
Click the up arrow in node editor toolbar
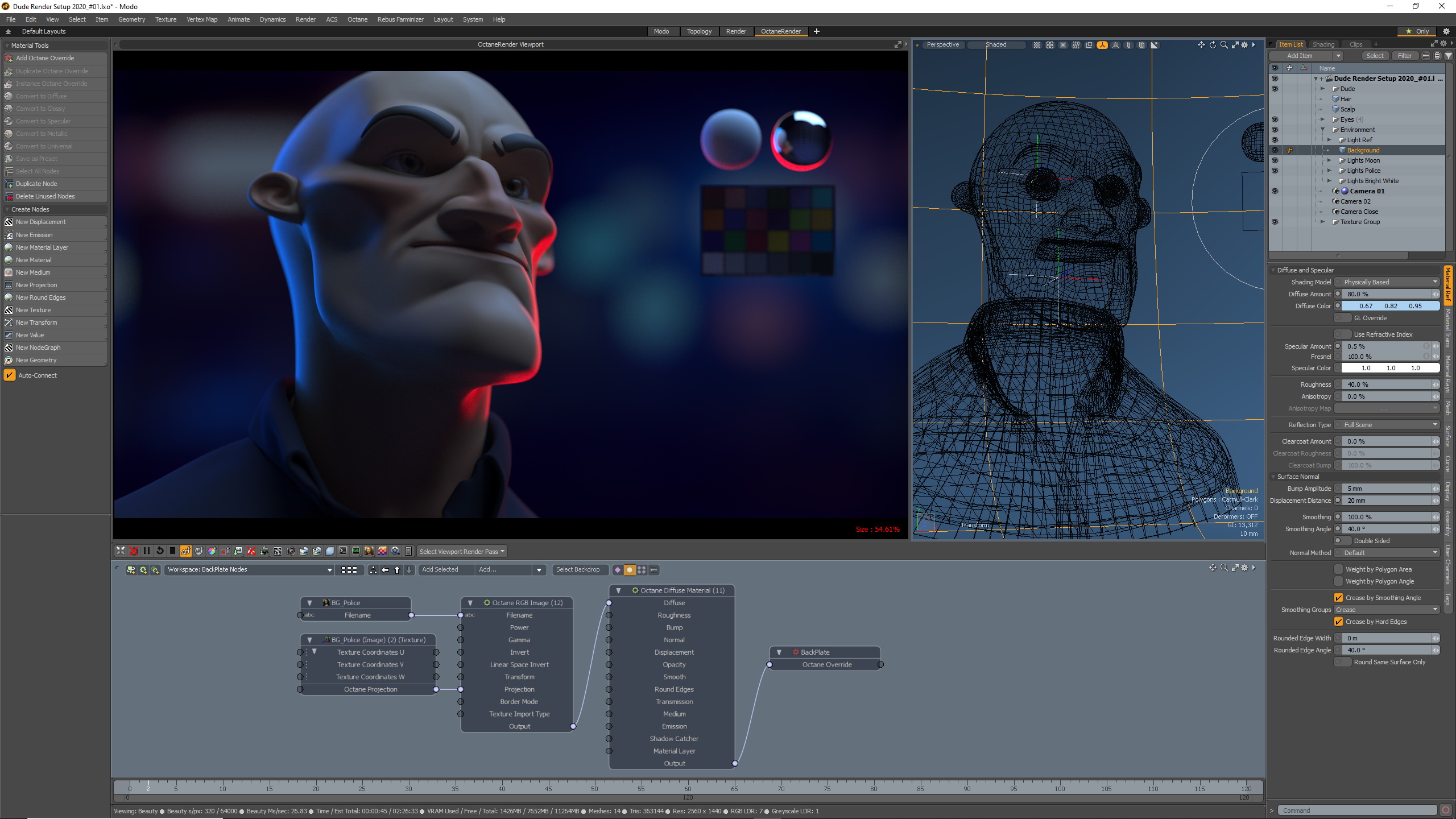tap(397, 570)
